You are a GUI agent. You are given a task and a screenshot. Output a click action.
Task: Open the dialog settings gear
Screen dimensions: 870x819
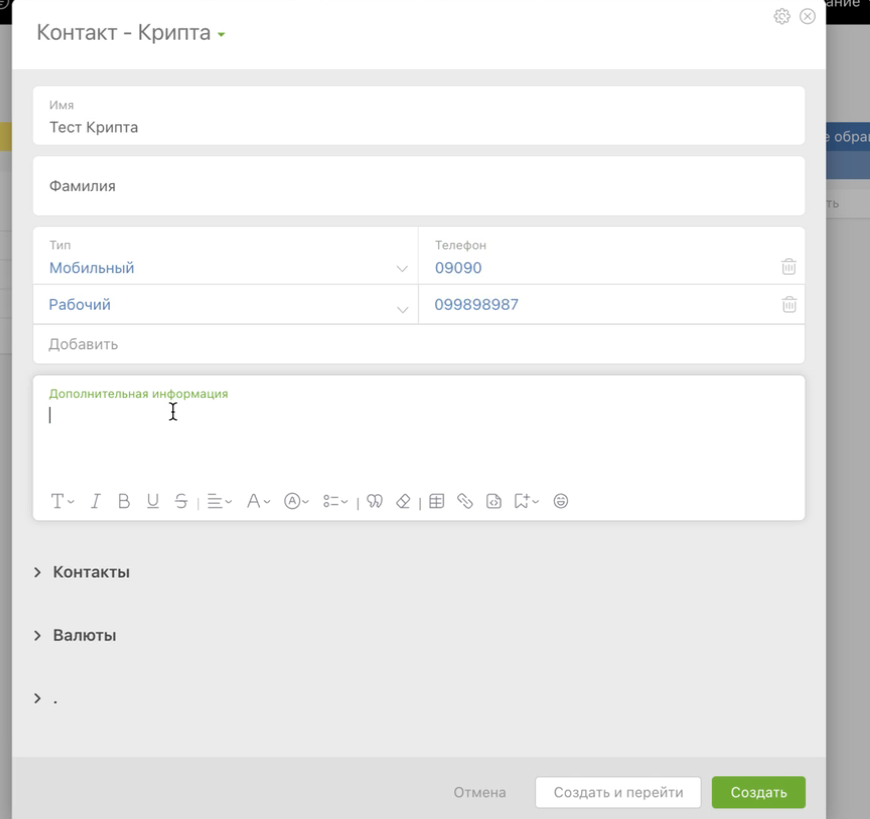coord(782,17)
